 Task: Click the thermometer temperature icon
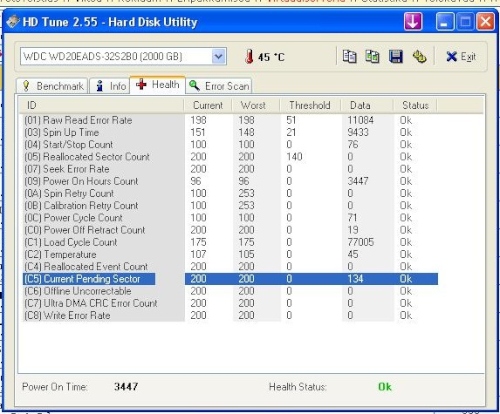click(x=249, y=57)
